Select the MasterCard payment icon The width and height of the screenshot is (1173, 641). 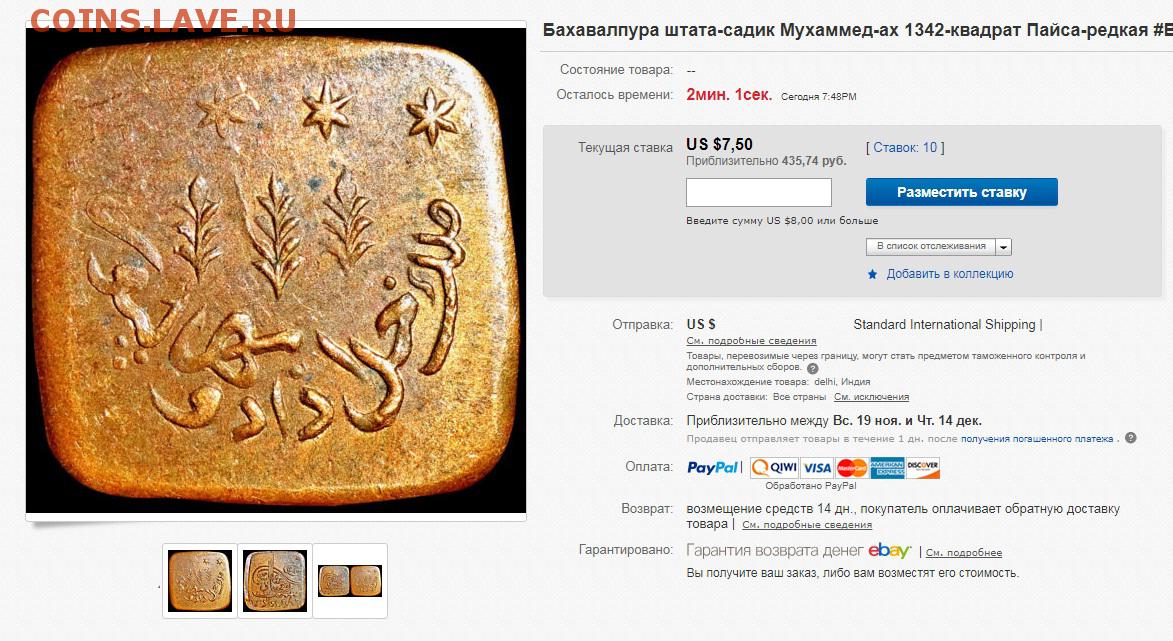pyautogui.click(x=851, y=467)
